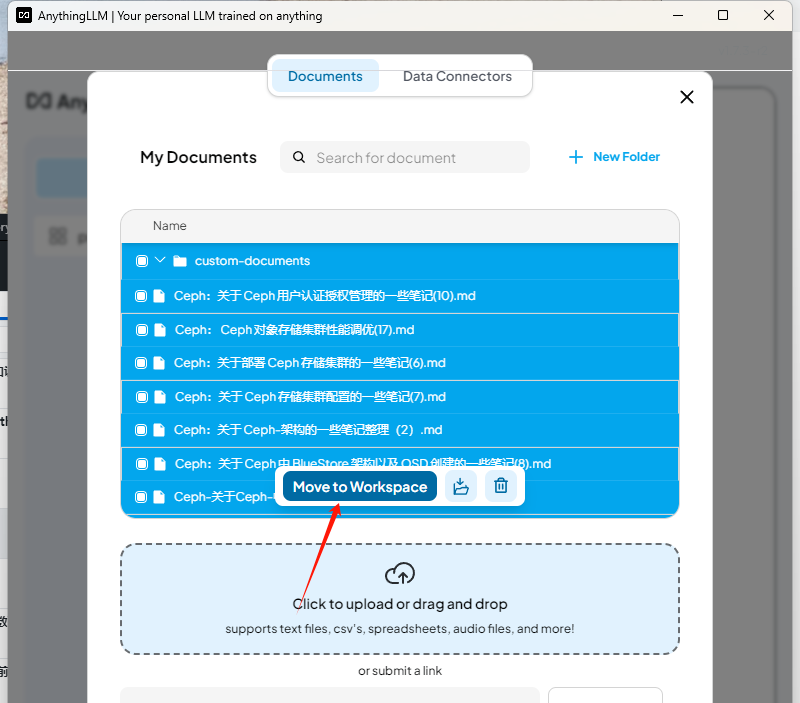Create a New Folder
This screenshot has height=703, width=800.
(x=614, y=157)
